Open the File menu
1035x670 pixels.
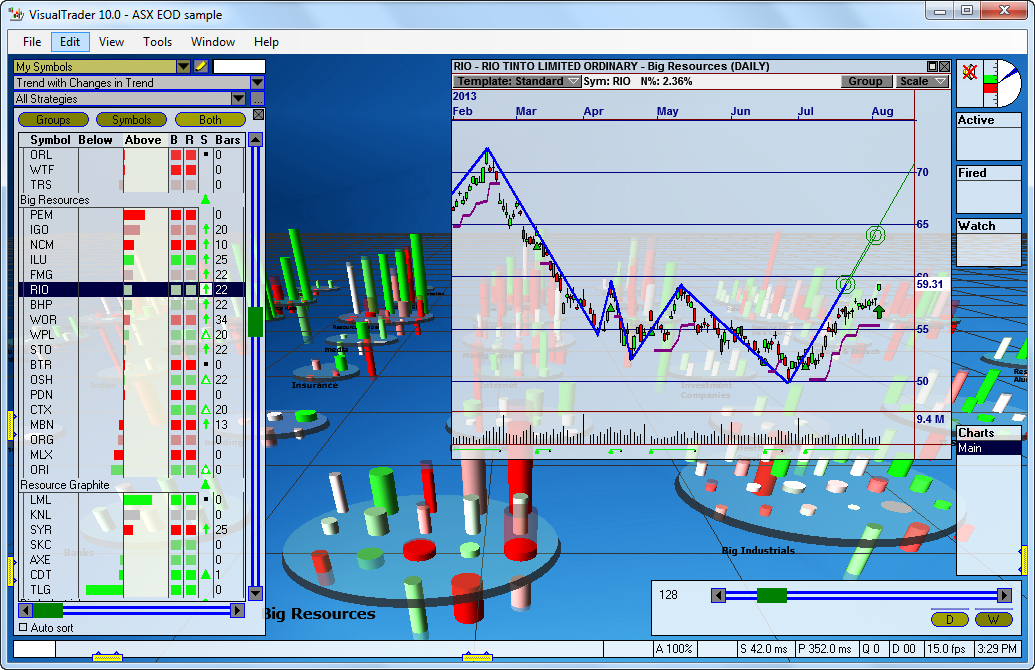pos(32,42)
